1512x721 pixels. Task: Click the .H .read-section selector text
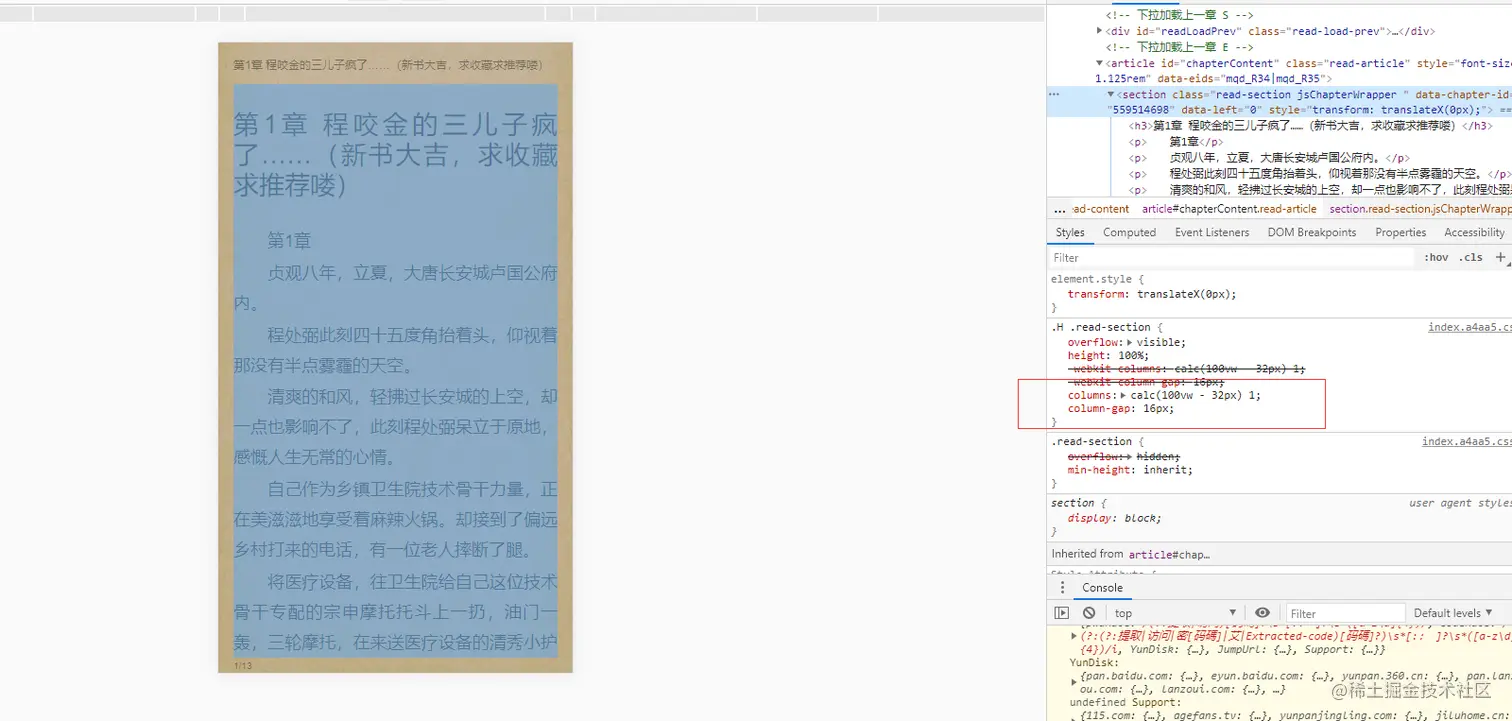(x=1100, y=327)
